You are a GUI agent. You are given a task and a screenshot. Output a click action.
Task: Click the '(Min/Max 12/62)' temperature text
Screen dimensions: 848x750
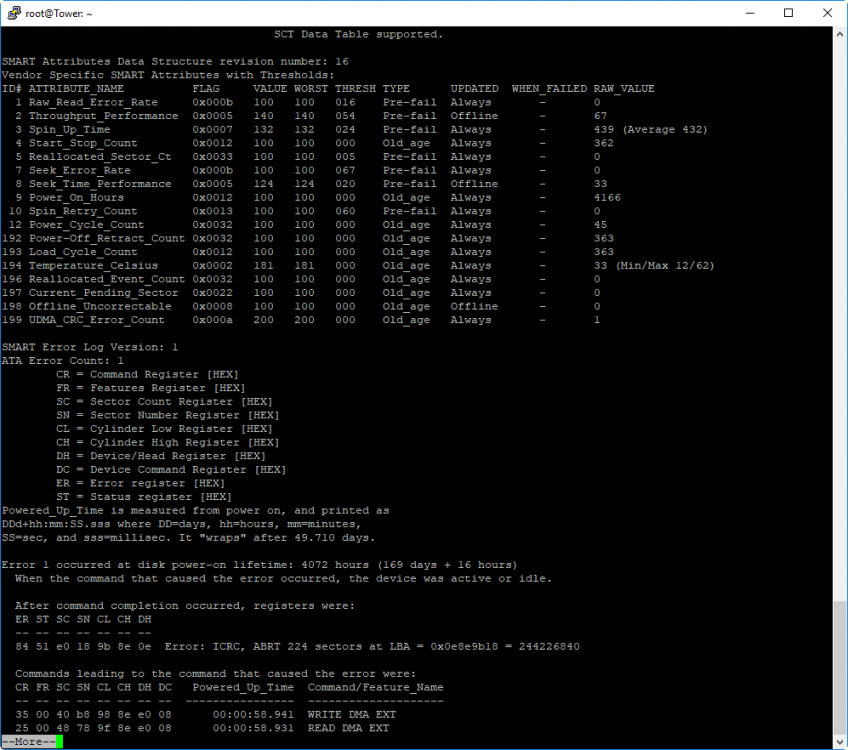pos(665,266)
